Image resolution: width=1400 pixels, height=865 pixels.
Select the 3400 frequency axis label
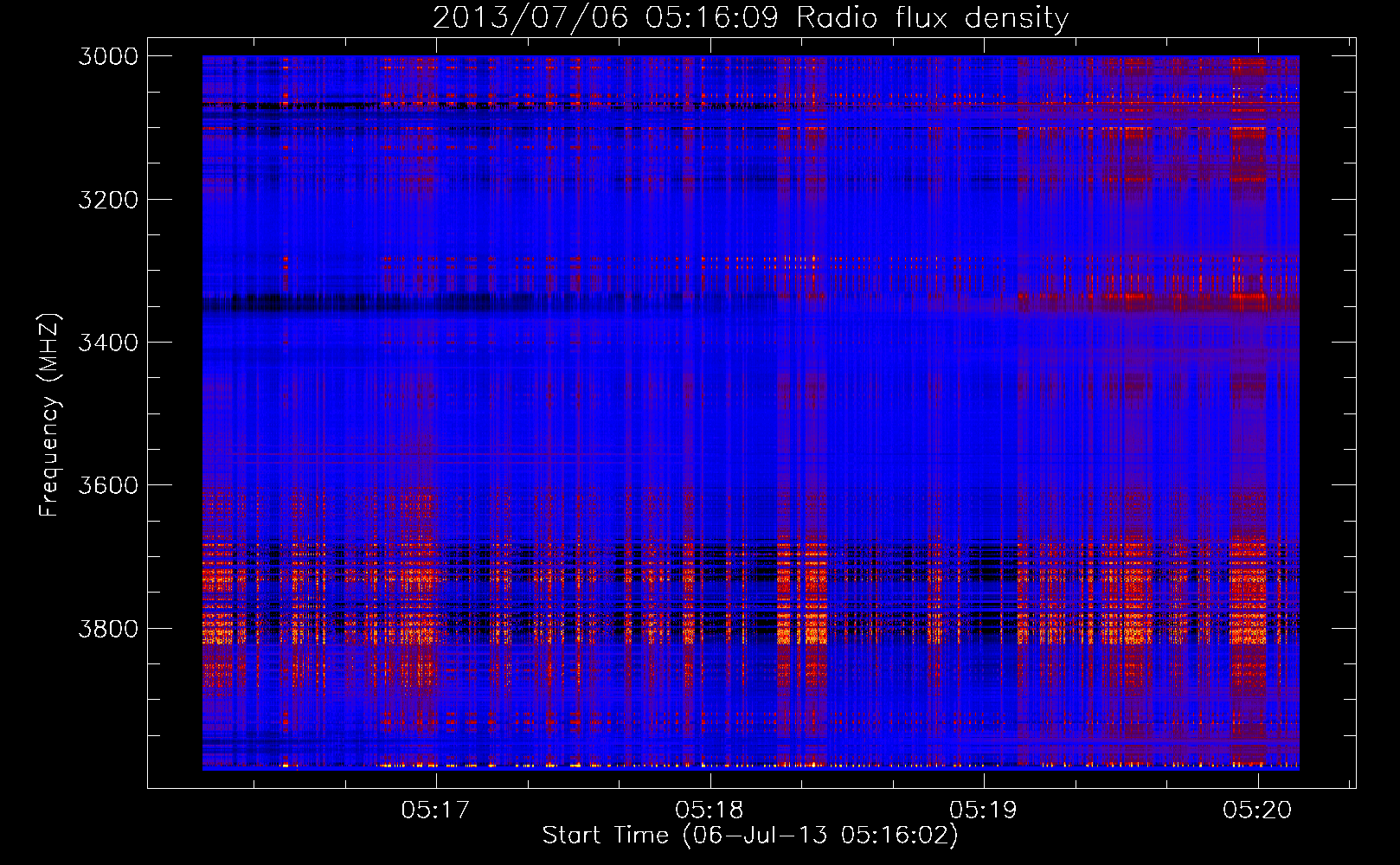(x=108, y=343)
